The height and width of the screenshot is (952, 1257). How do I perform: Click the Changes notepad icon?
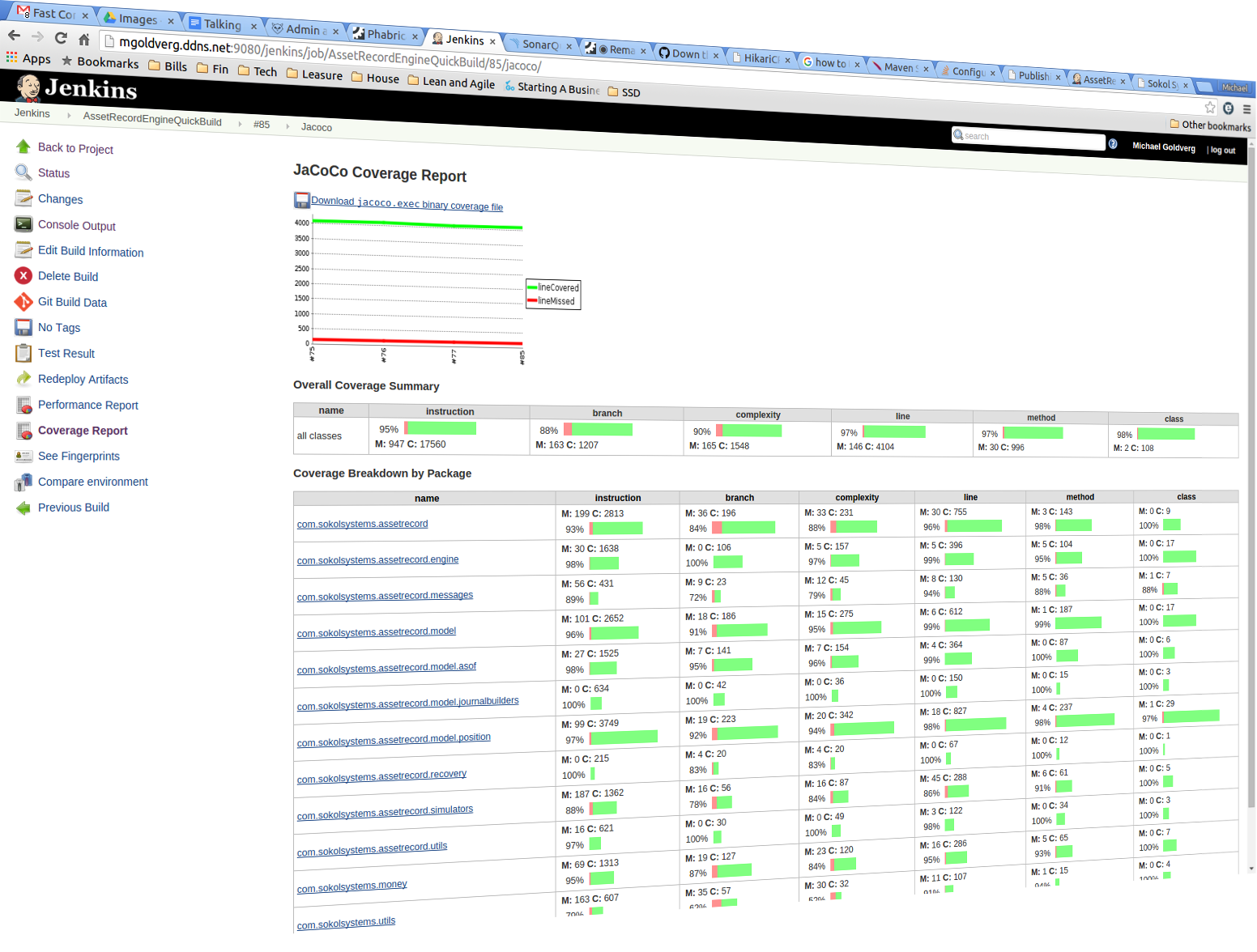click(x=23, y=198)
